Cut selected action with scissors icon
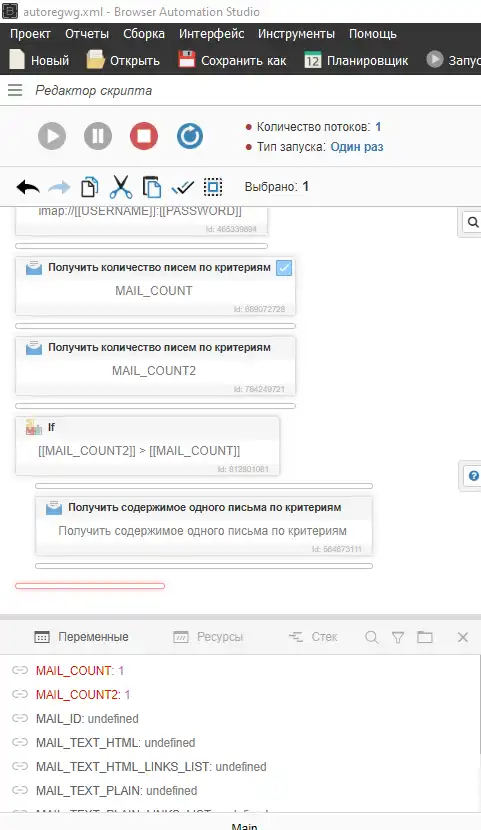The width and height of the screenshot is (481, 830). (x=121, y=187)
